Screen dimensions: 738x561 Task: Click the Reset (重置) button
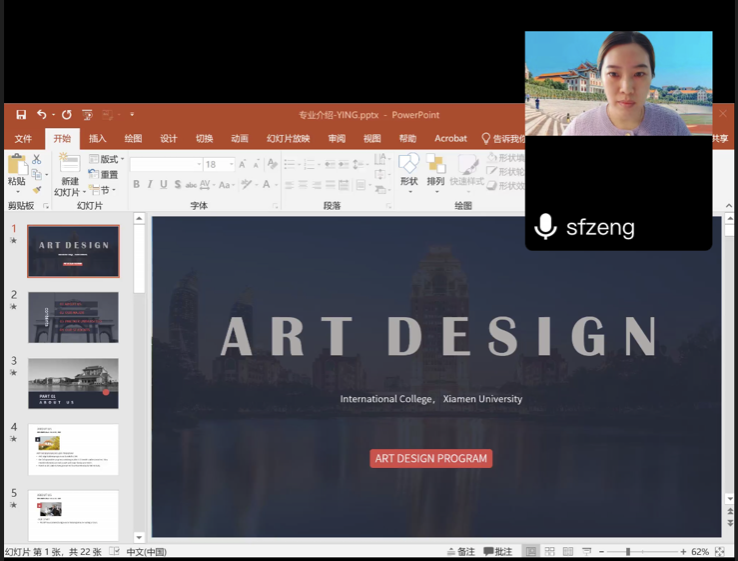pyautogui.click(x=104, y=175)
